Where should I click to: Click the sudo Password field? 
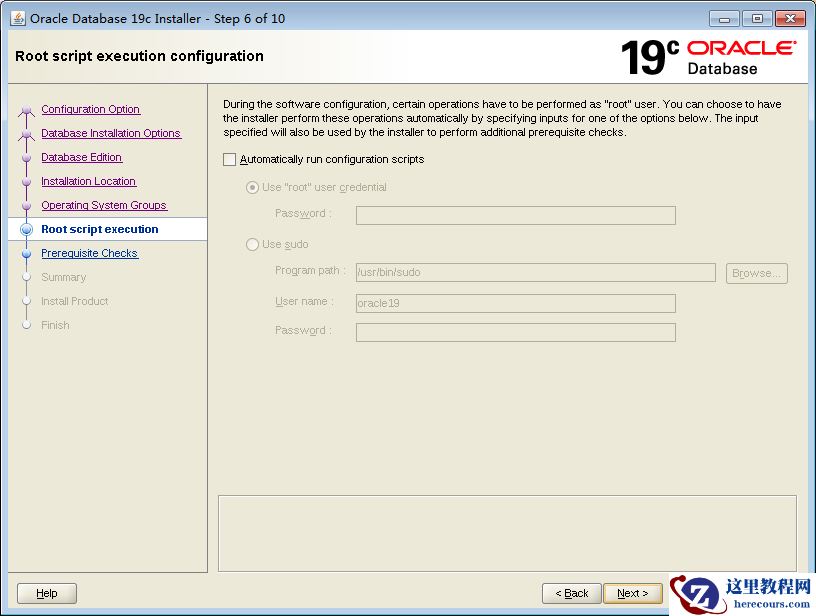click(515, 332)
